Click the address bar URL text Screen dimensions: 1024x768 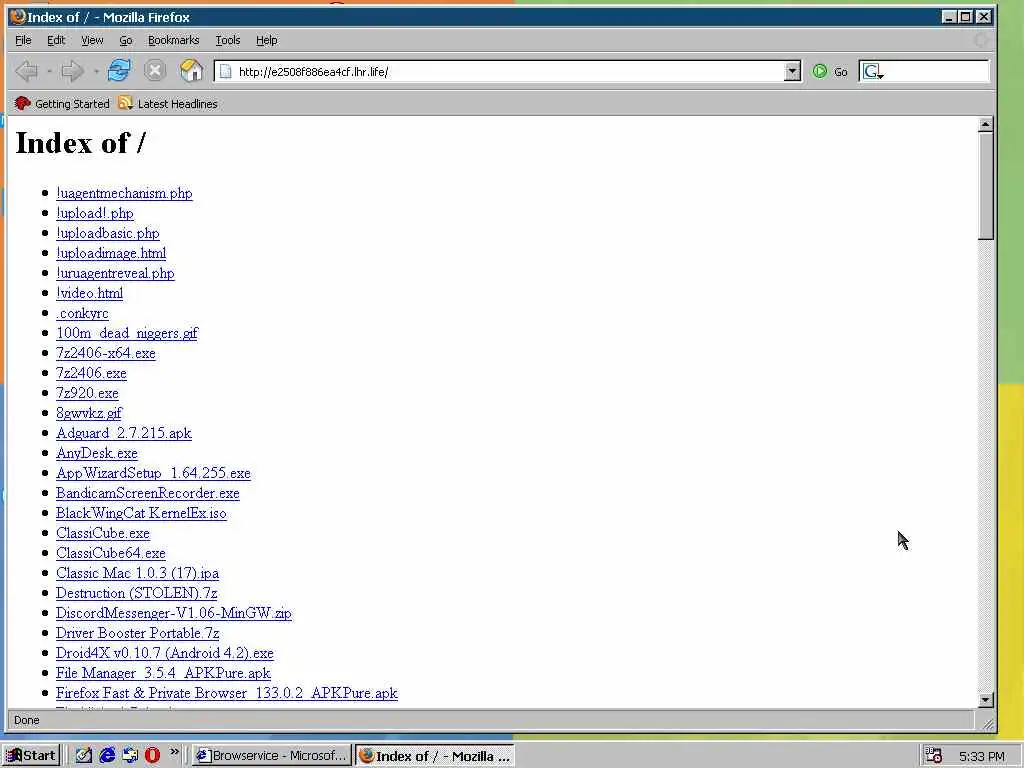point(313,72)
